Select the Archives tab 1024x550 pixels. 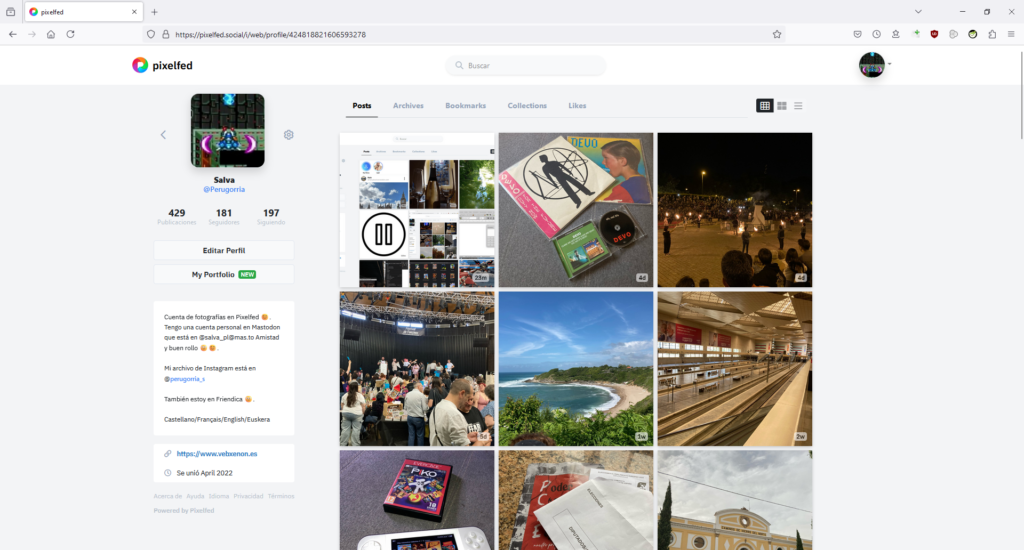pyautogui.click(x=408, y=105)
